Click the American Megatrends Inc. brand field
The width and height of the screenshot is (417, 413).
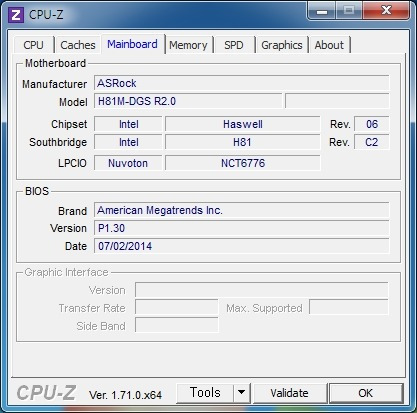tap(241, 210)
